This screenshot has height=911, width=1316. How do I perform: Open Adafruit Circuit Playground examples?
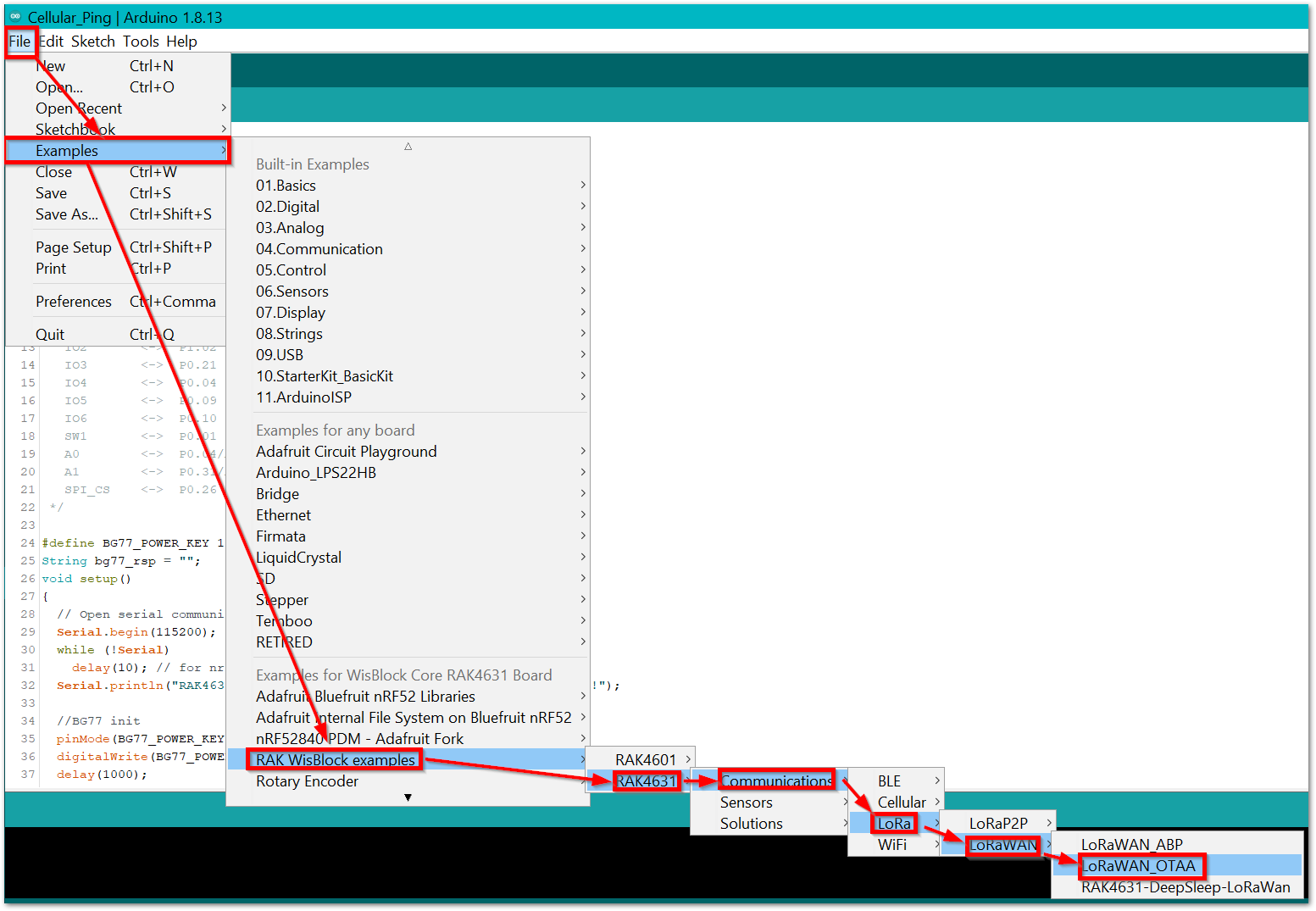pos(408,452)
